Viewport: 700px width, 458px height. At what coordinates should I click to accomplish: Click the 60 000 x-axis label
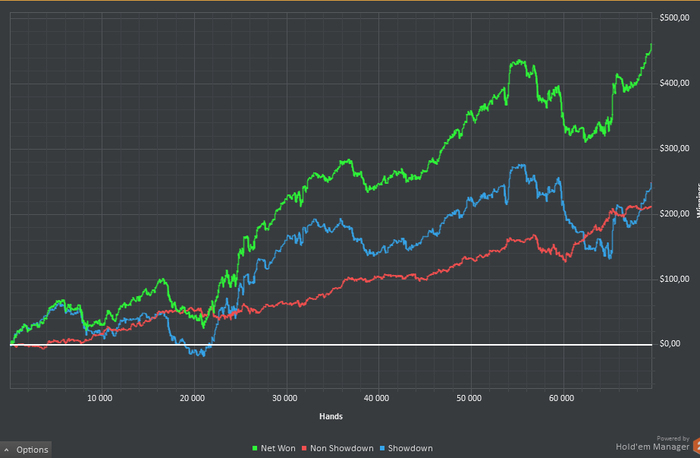[561, 398]
